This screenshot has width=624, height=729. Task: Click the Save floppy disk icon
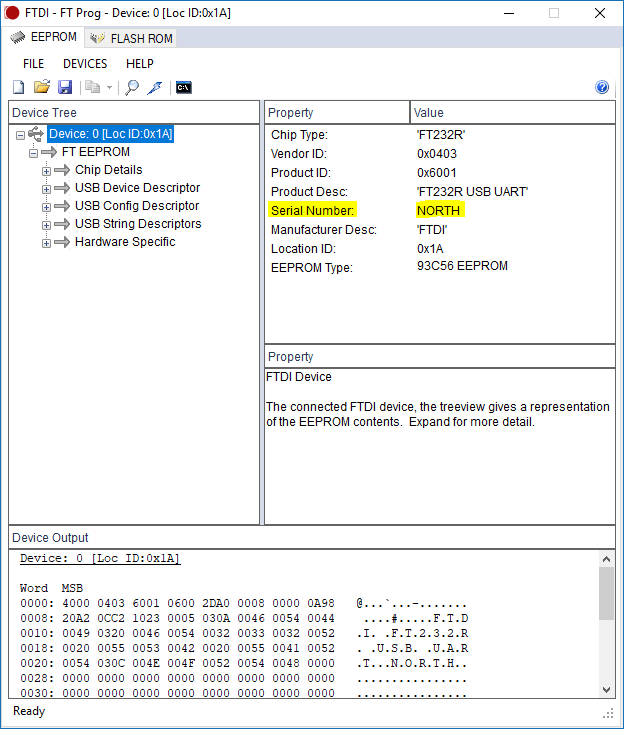click(65, 87)
